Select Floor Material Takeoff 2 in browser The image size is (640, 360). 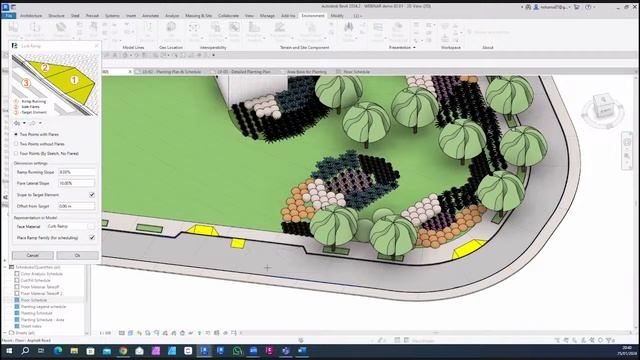pyautogui.click(x=41, y=293)
